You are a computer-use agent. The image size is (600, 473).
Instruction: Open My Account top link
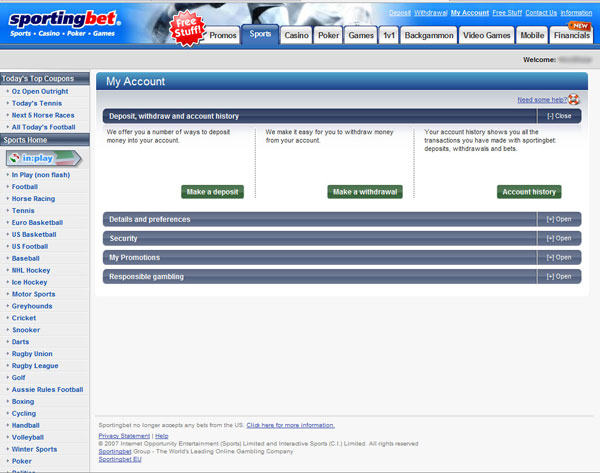tap(470, 13)
